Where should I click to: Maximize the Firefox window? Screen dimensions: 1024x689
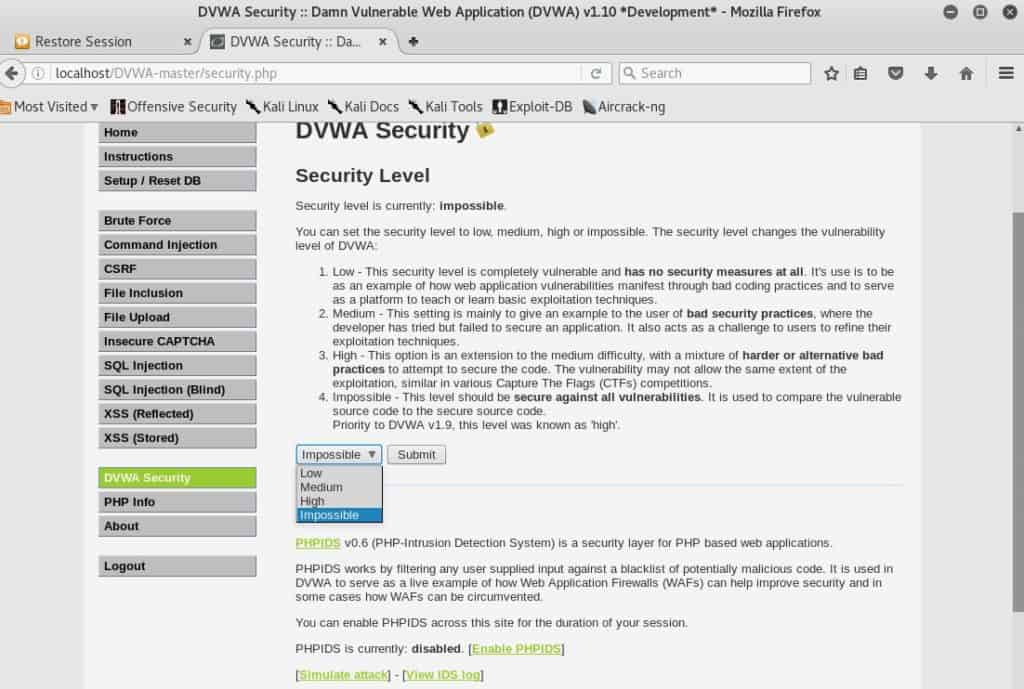(980, 12)
